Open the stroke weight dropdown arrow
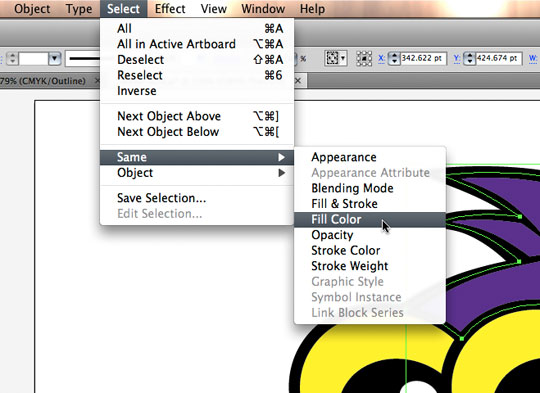540x393 pixels. 54,59
